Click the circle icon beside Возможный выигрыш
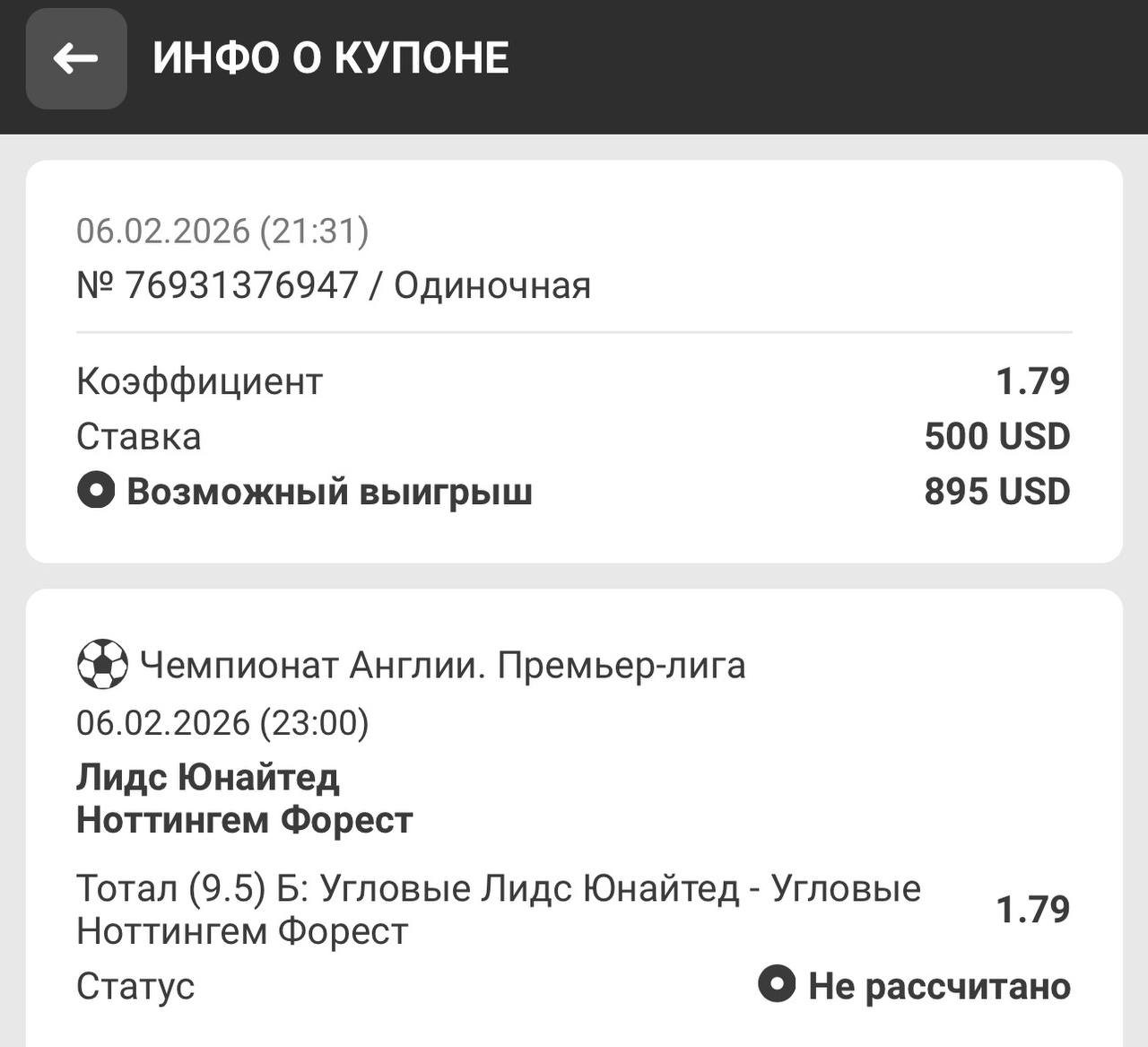1148x1047 pixels. pyautogui.click(x=96, y=491)
